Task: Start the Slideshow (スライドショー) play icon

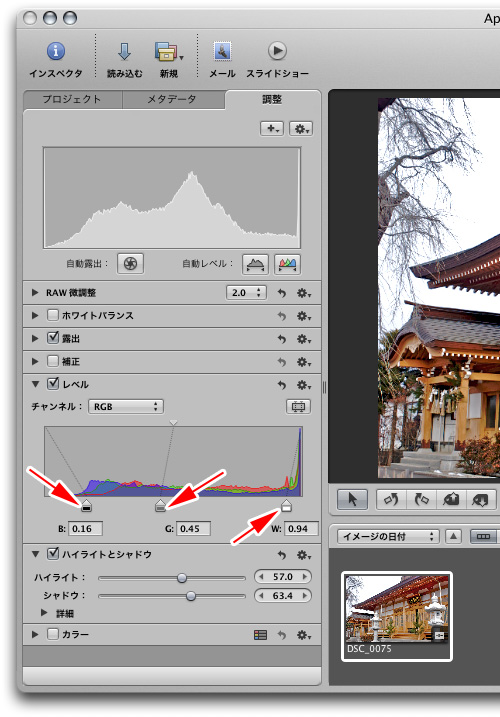Action: pos(277,51)
